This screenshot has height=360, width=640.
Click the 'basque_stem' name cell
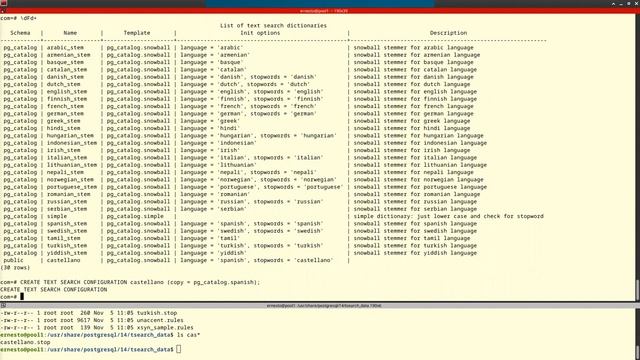[x=65, y=62]
